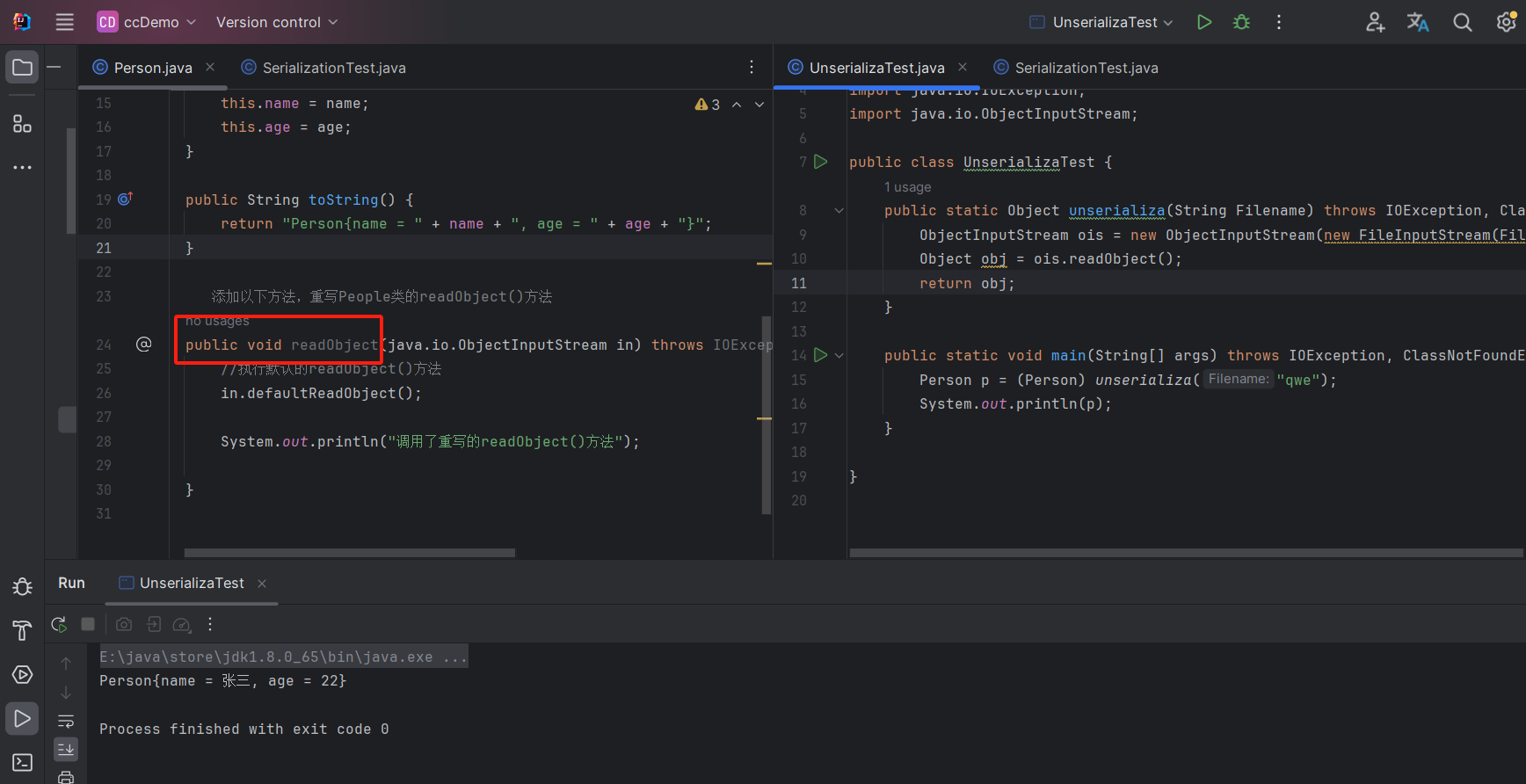Close the UnserializaTest run tab
The height and width of the screenshot is (784, 1526).
click(x=262, y=584)
